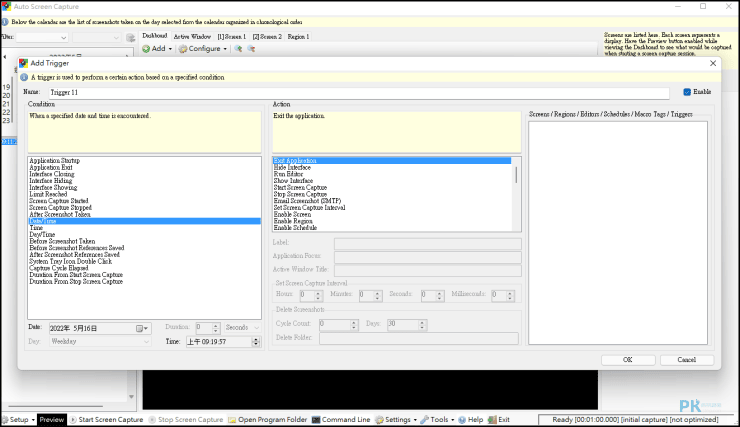
Task: Click Exit in the bottom bar
Action: click(499, 419)
